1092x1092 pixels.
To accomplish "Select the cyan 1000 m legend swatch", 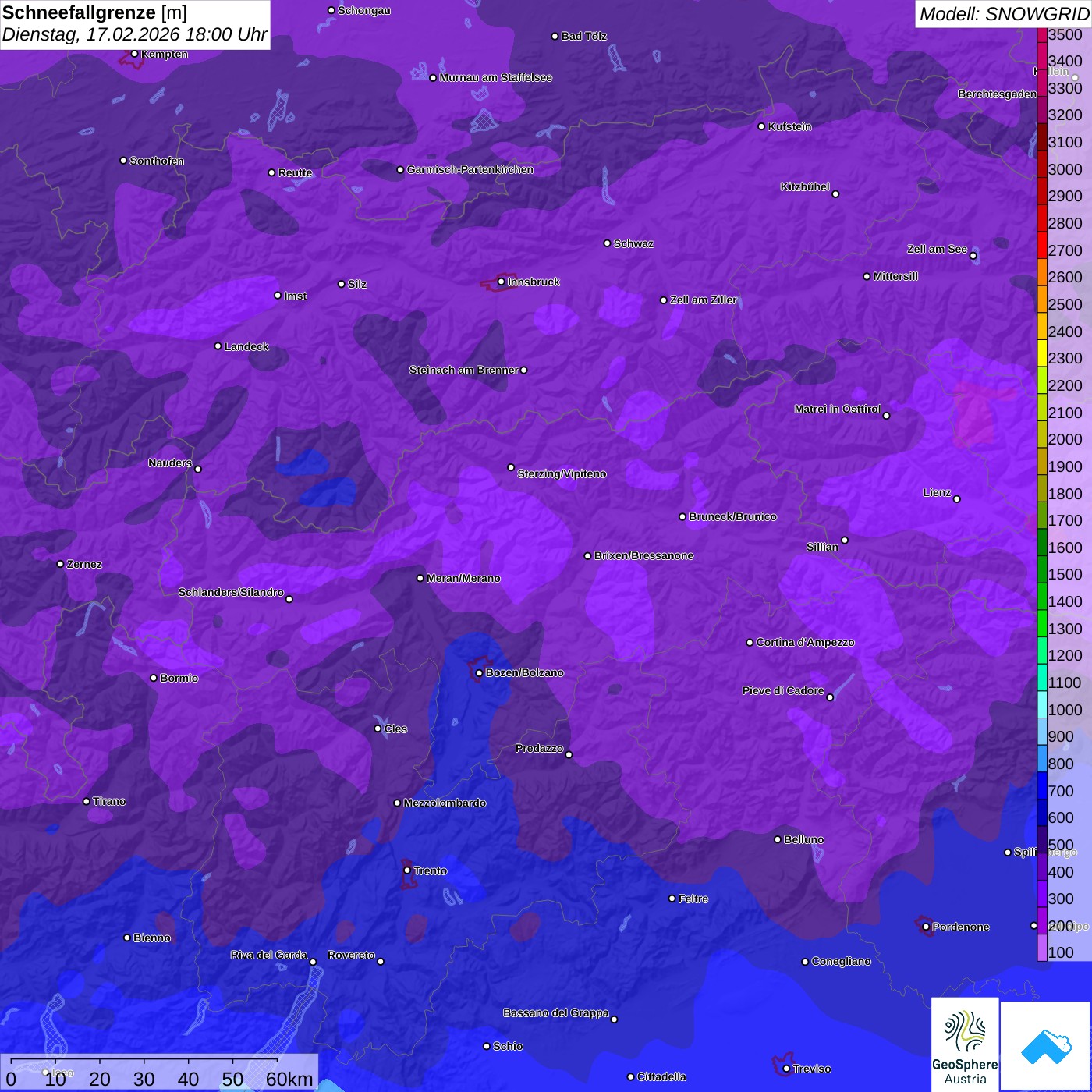I will click(1042, 704).
